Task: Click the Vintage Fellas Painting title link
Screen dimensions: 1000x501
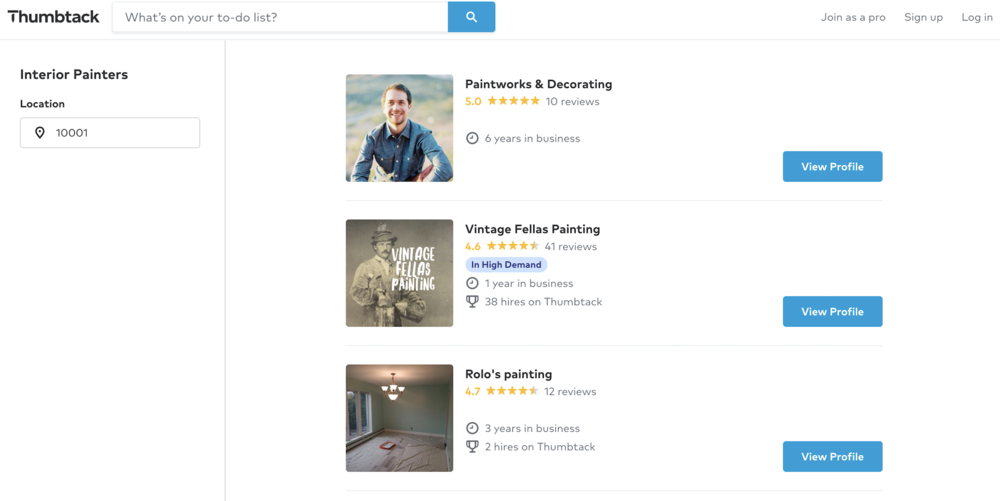Action: click(x=533, y=229)
